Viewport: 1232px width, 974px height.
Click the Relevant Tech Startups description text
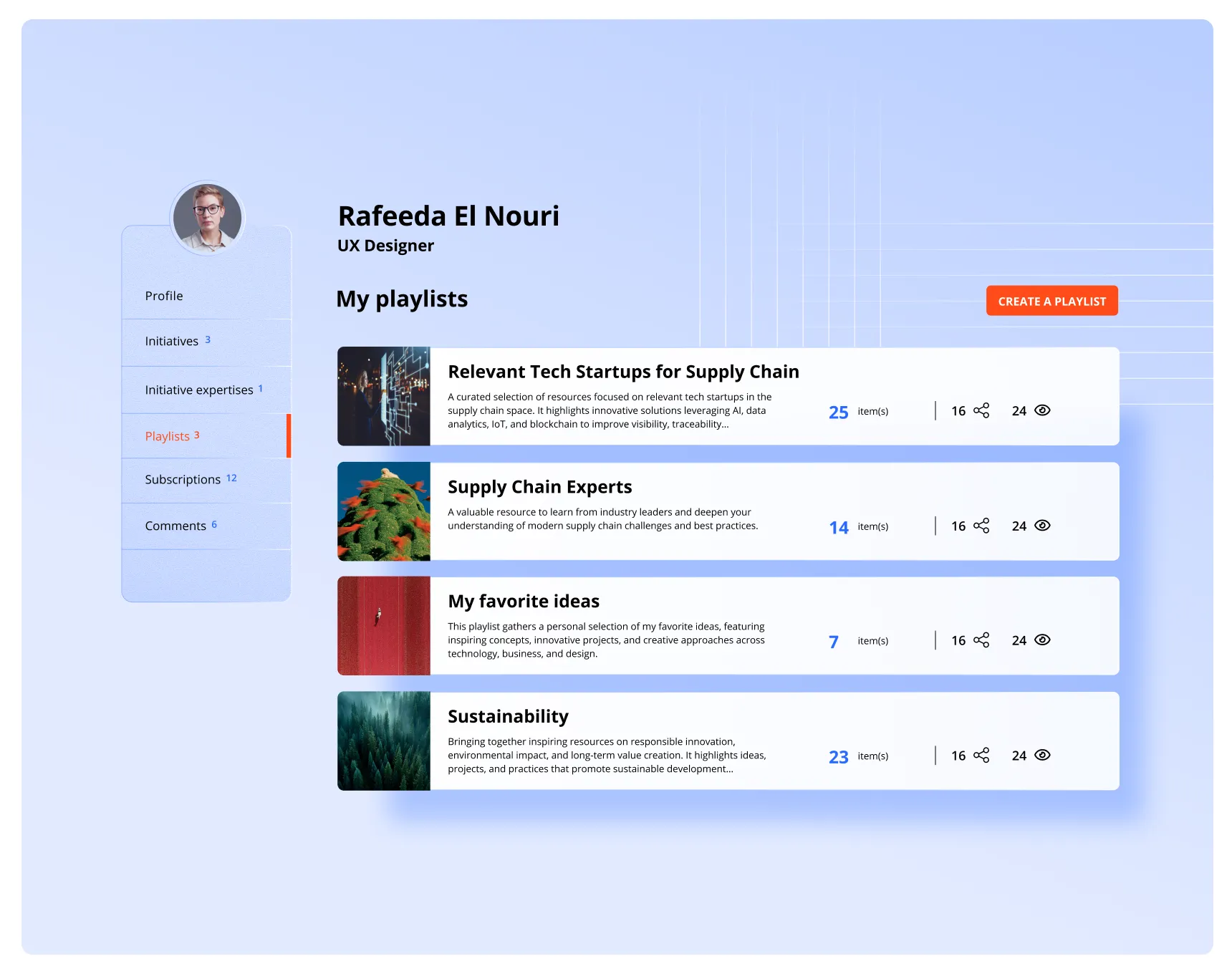(x=610, y=410)
